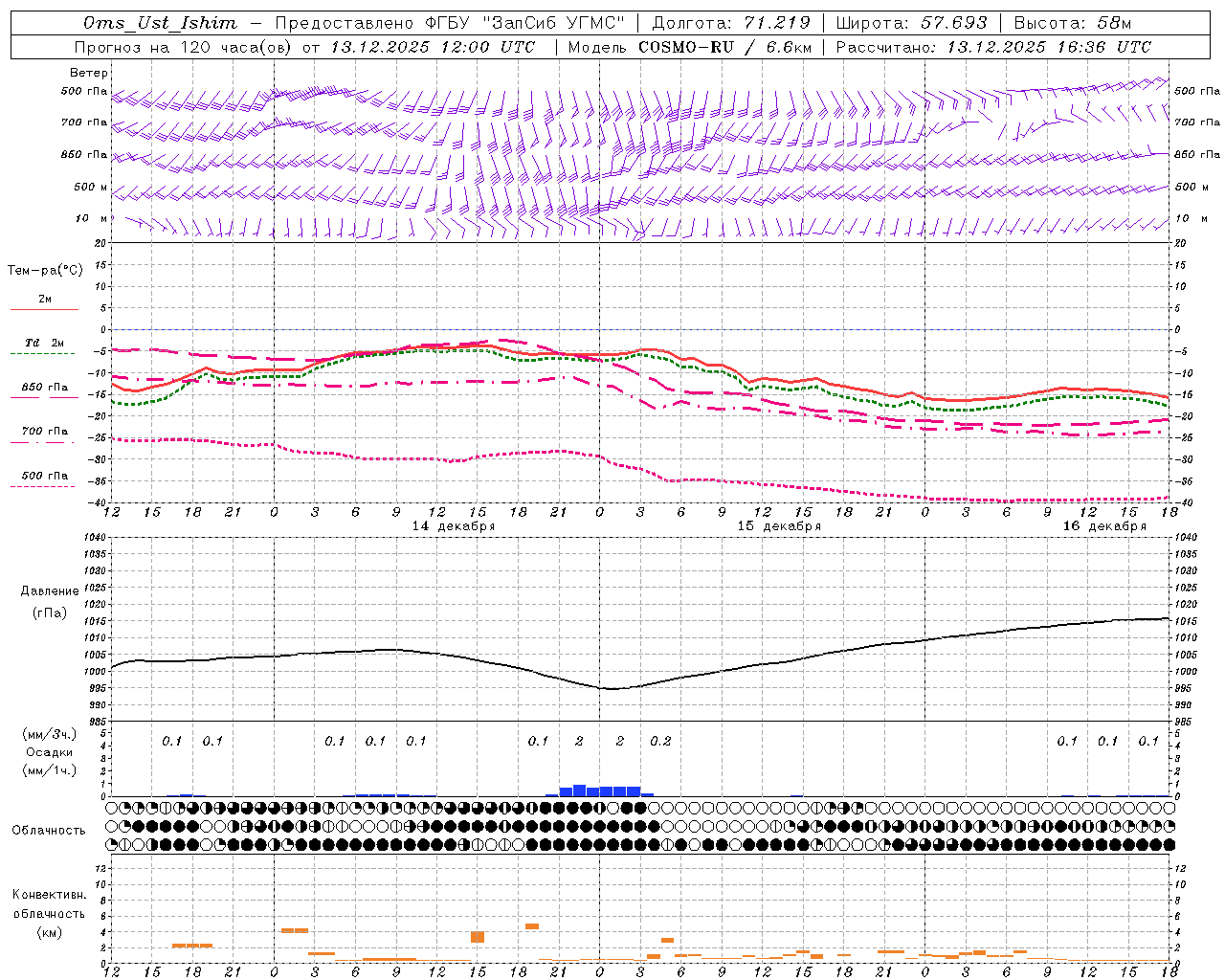Click the dashed line sample under Td 2м legend
Screen dimensions: 1225x980
tap(43, 353)
